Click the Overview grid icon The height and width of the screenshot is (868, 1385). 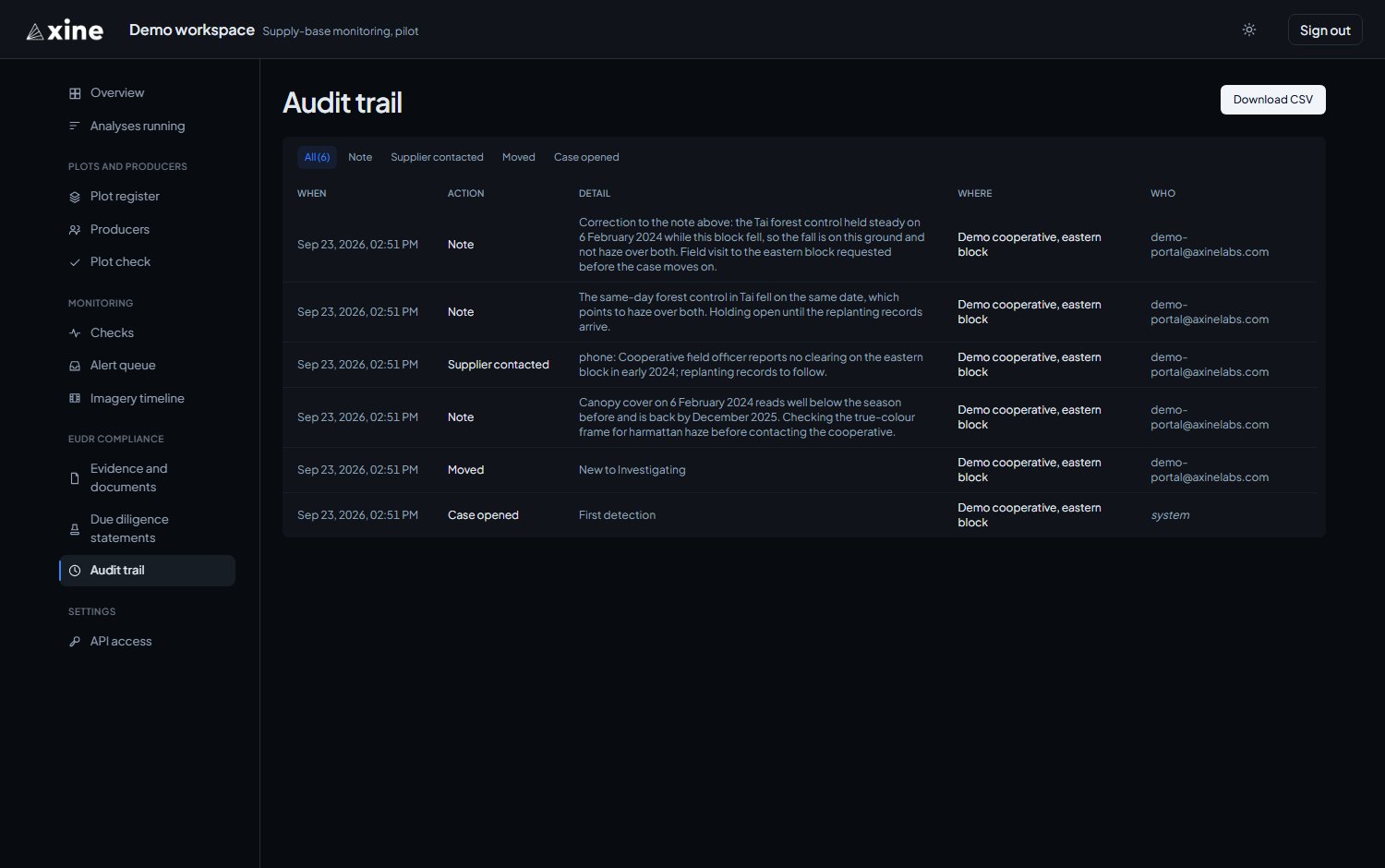click(75, 93)
